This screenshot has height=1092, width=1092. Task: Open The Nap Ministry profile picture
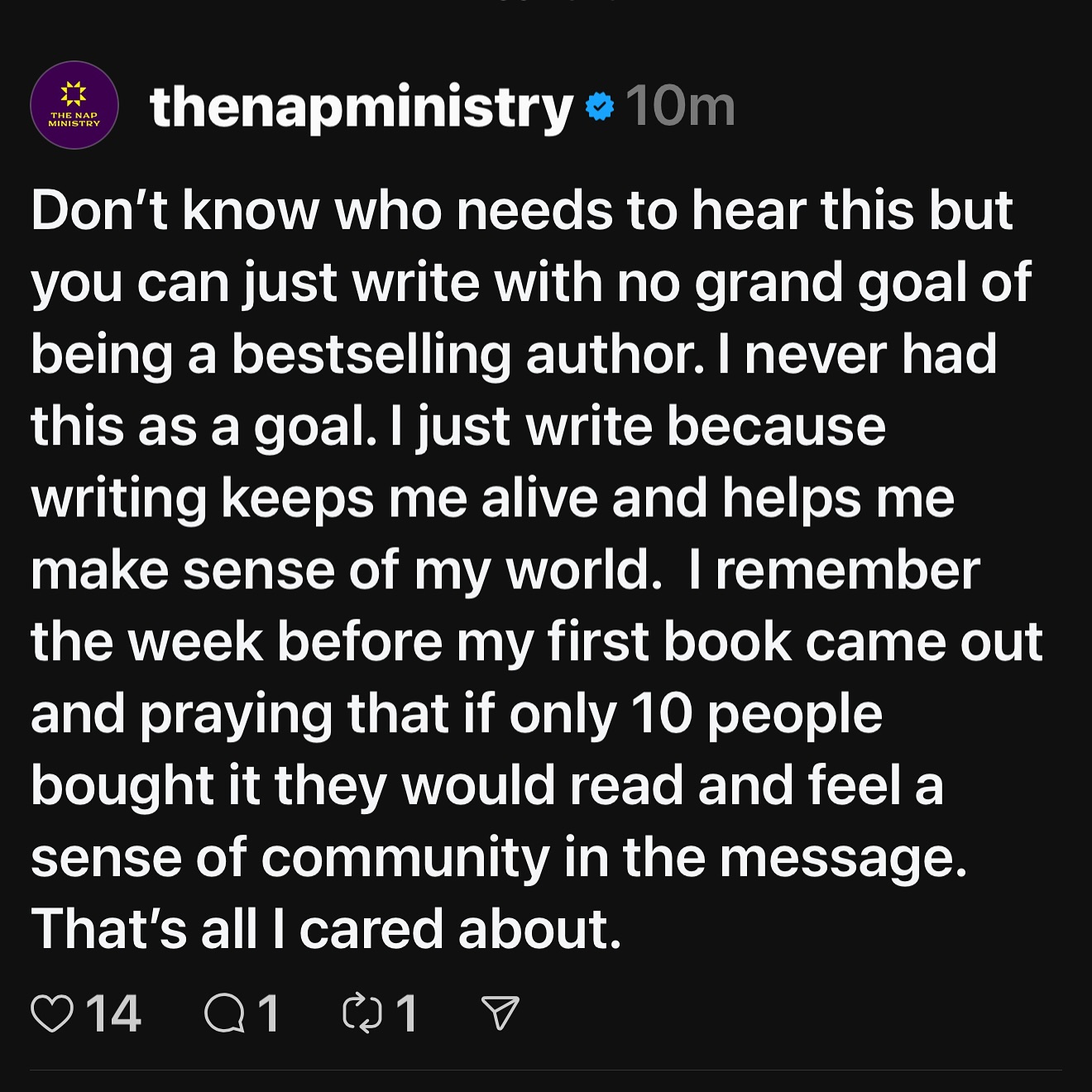click(x=74, y=106)
